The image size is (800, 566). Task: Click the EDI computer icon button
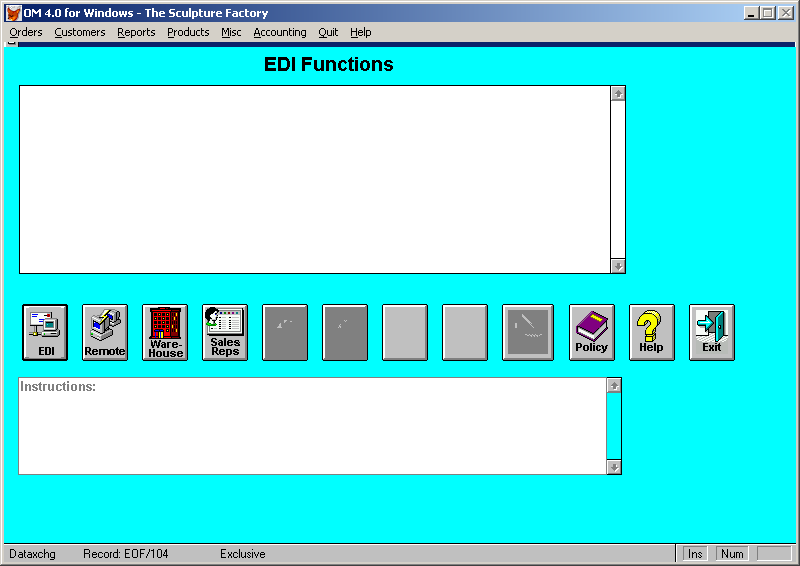click(45, 333)
